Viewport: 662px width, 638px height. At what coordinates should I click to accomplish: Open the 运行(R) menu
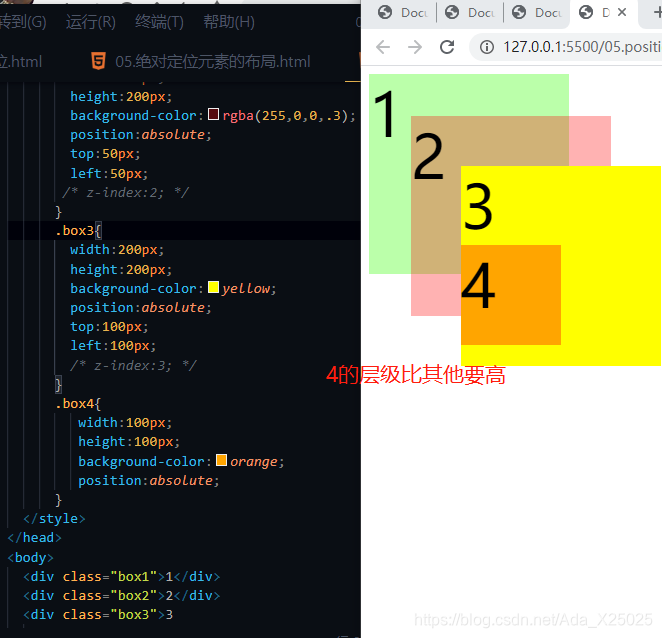pyautogui.click(x=91, y=22)
